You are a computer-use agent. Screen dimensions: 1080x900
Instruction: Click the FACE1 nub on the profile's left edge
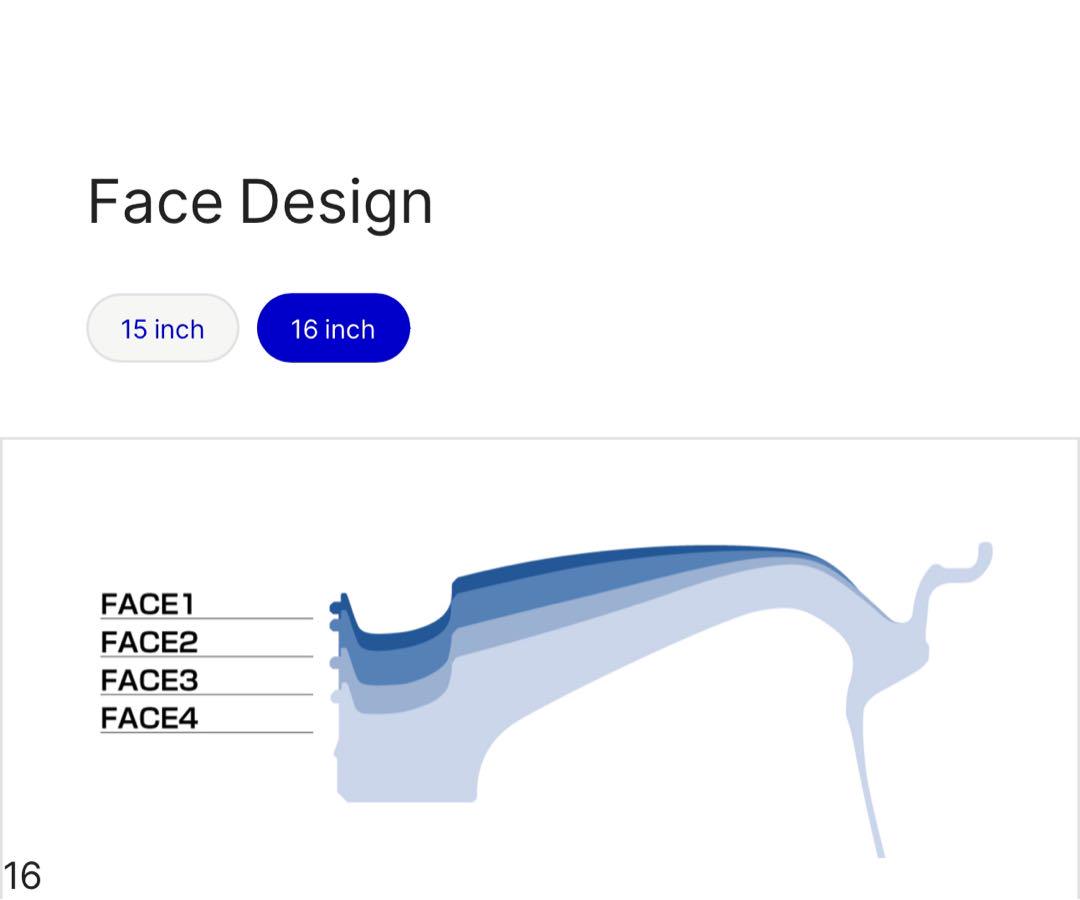coord(337,607)
